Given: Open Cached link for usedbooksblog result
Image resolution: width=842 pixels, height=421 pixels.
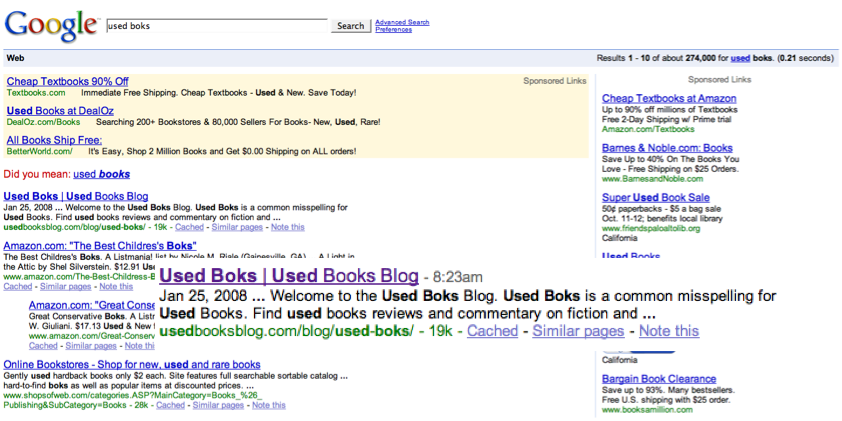Looking at the screenshot, I should point(190,227).
